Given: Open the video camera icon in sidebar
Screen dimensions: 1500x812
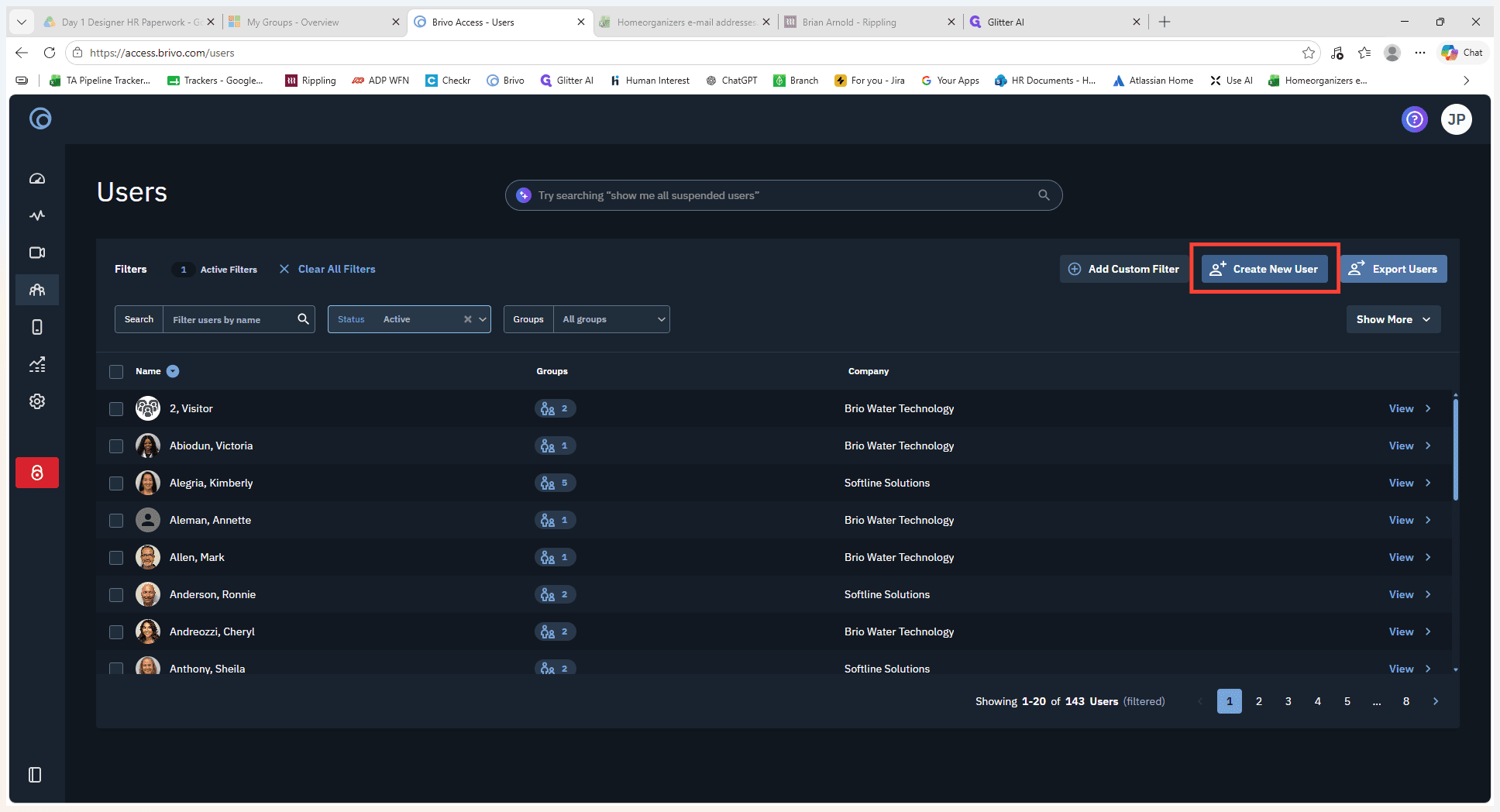Looking at the screenshot, I should click(37, 253).
